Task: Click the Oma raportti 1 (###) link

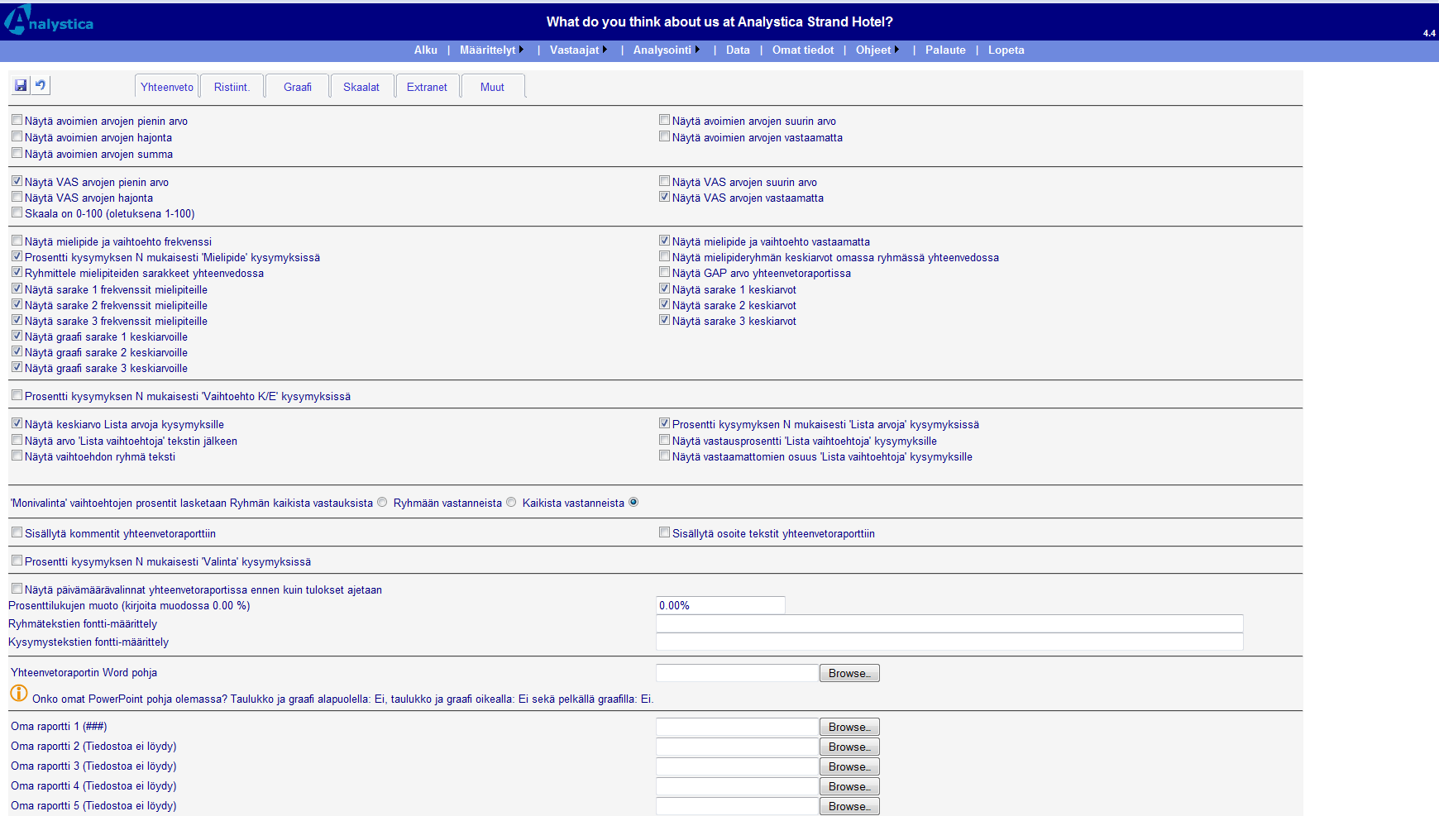Action: pyautogui.click(x=59, y=726)
